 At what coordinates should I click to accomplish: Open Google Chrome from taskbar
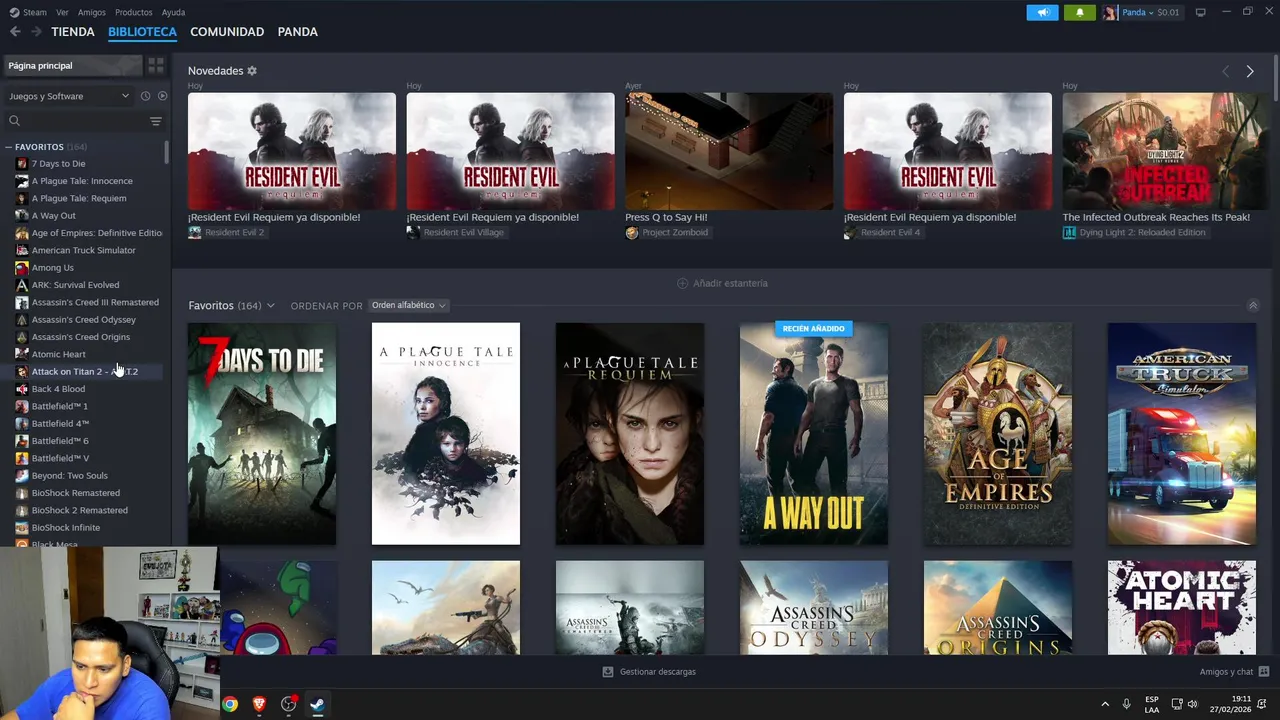tap(230, 704)
